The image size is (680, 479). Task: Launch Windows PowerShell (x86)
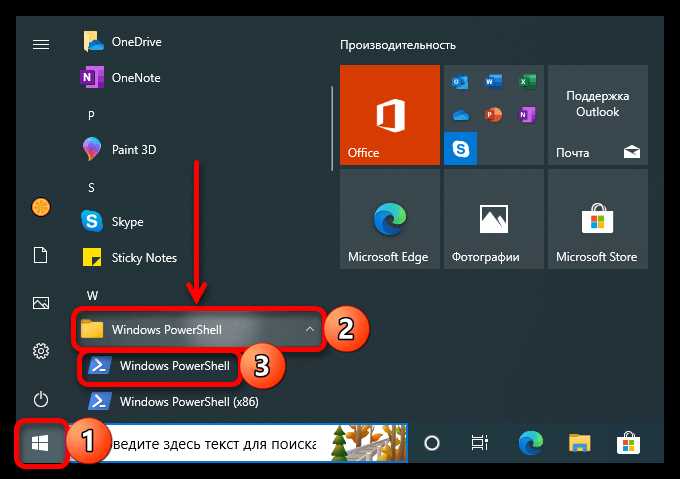tap(173, 401)
